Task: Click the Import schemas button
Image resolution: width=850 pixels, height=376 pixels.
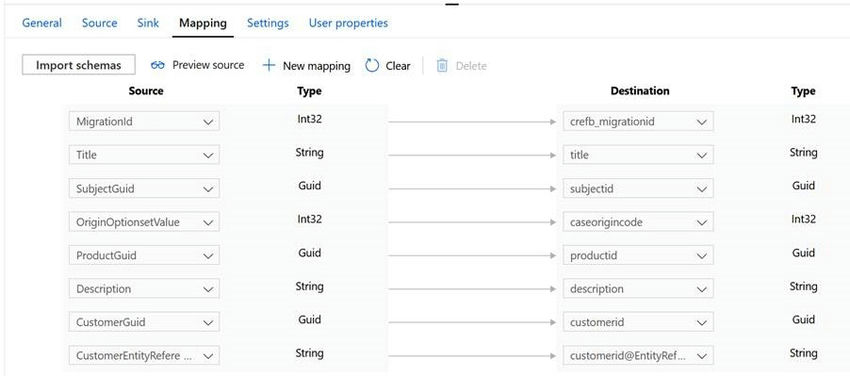Action: (x=79, y=65)
